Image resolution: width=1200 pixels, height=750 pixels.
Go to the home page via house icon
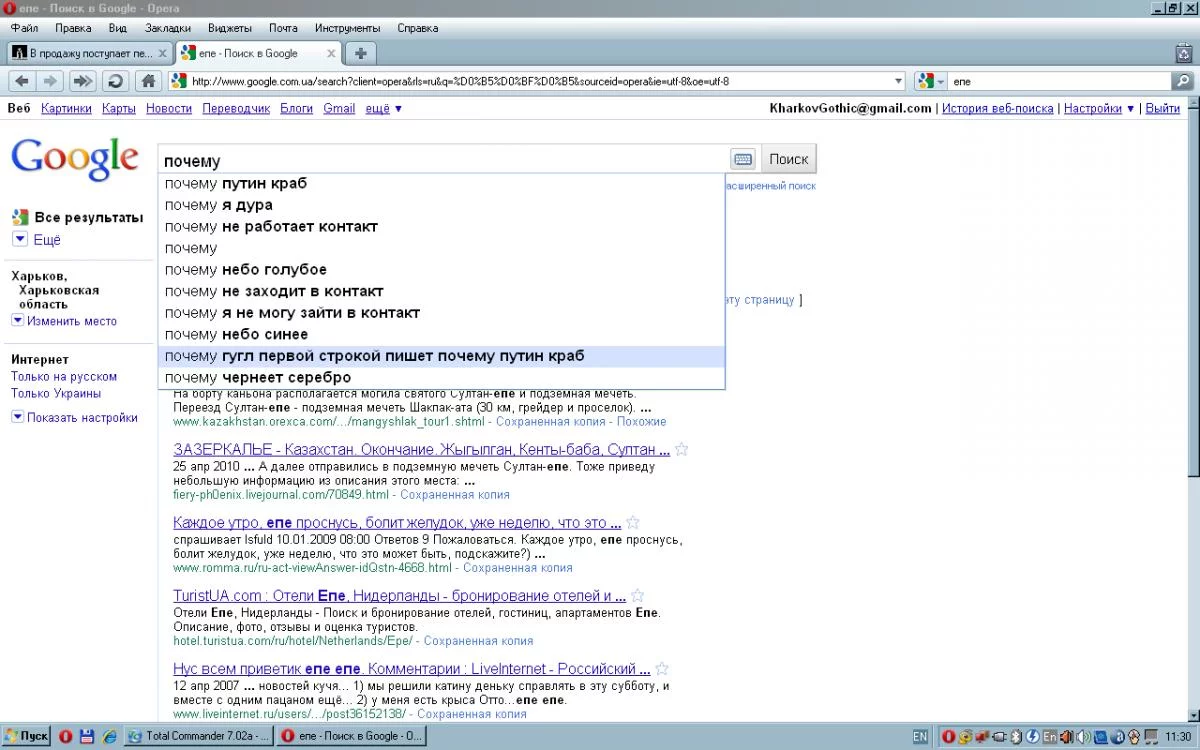tap(147, 81)
